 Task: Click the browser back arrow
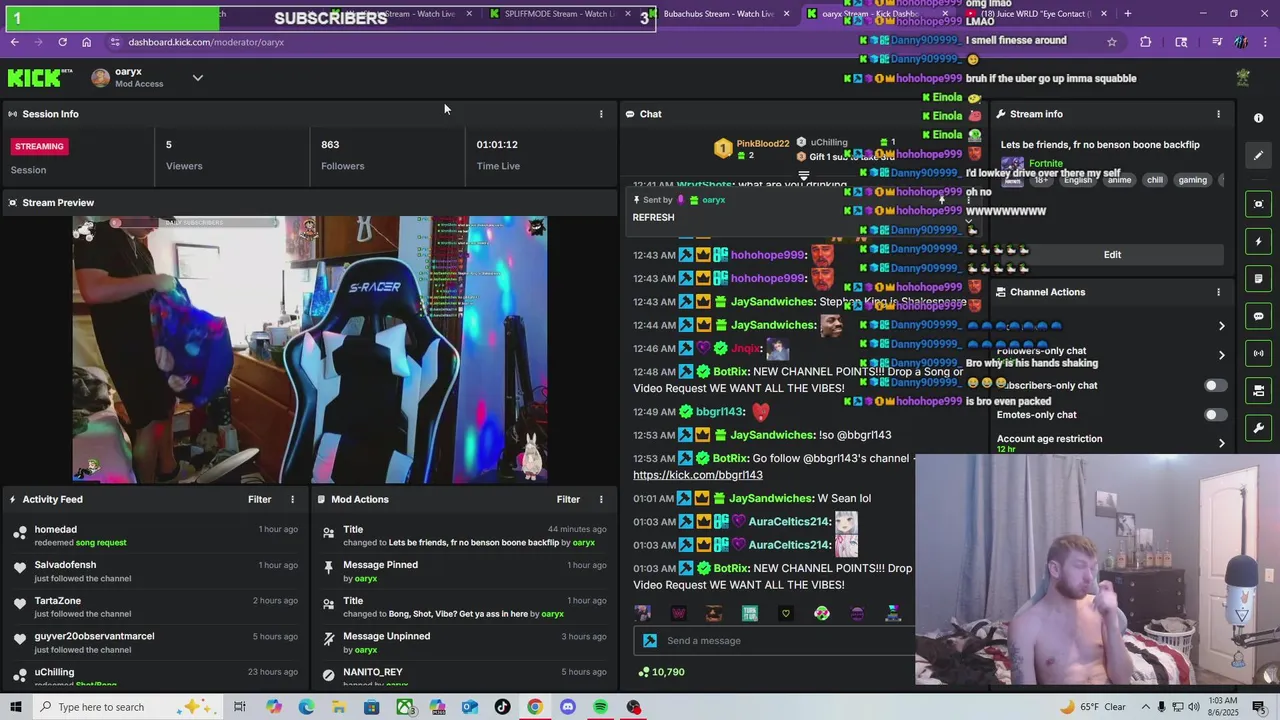pos(14,42)
